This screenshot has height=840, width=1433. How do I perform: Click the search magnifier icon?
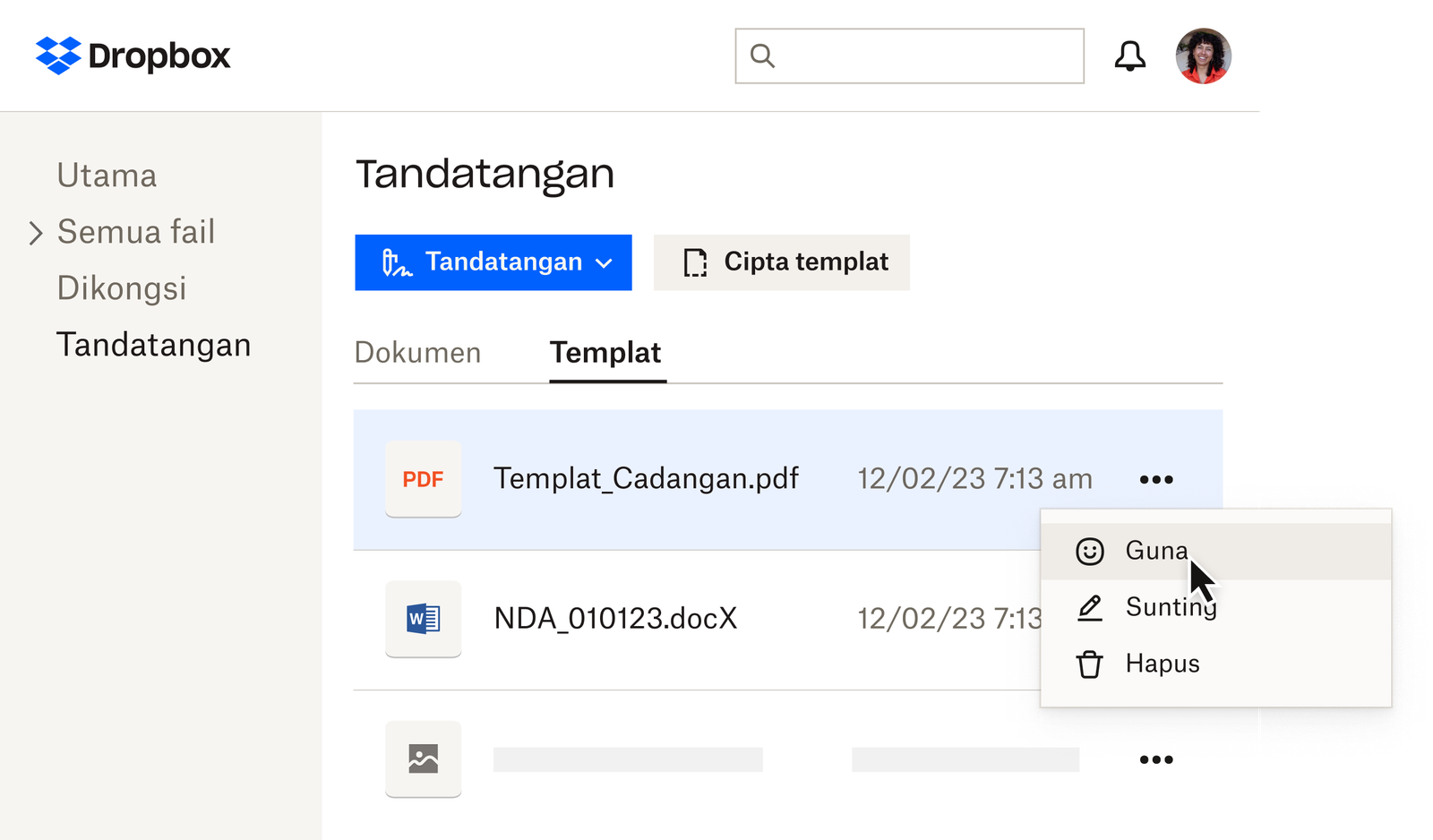point(762,56)
